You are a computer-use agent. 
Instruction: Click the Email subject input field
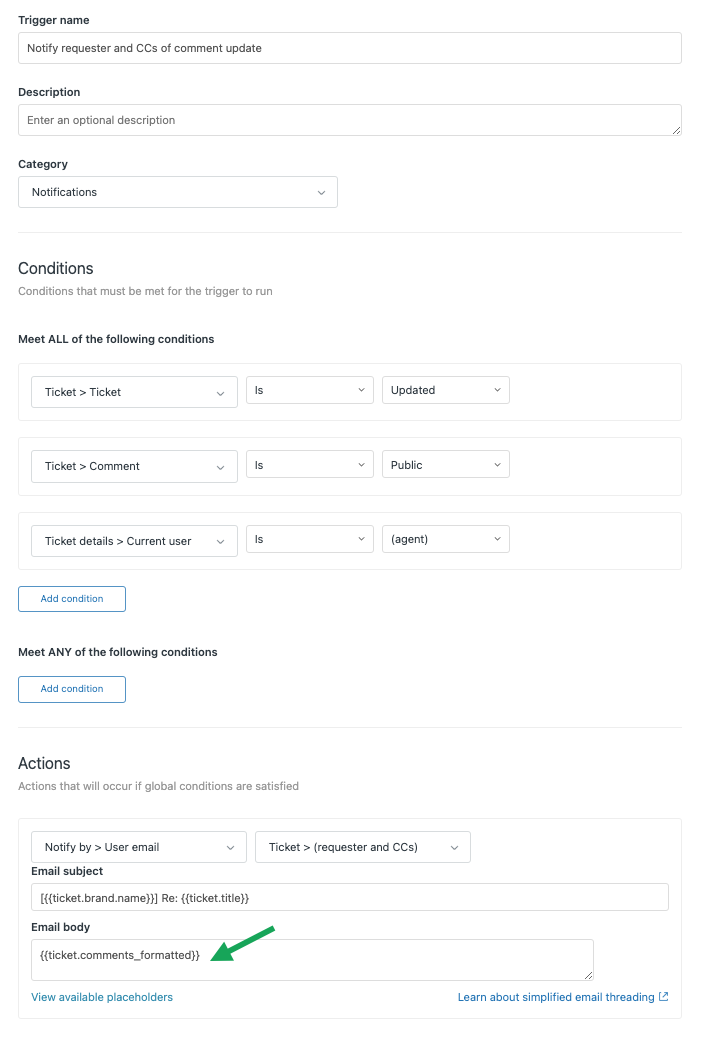click(x=349, y=898)
